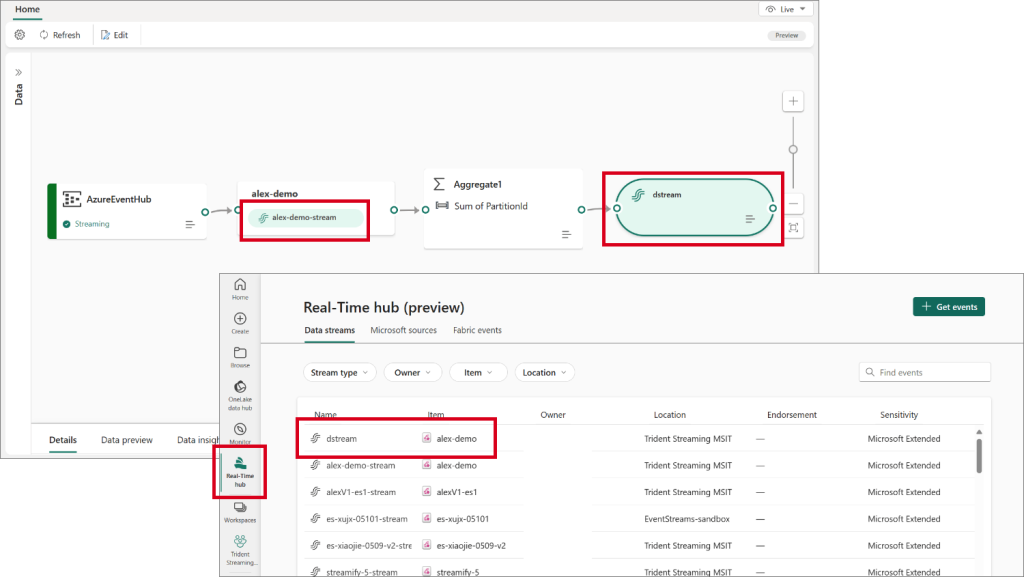This screenshot has height=577, width=1024.
Task: Click the Streaming status on AzureEventHub
Action: pyautogui.click(x=91, y=224)
